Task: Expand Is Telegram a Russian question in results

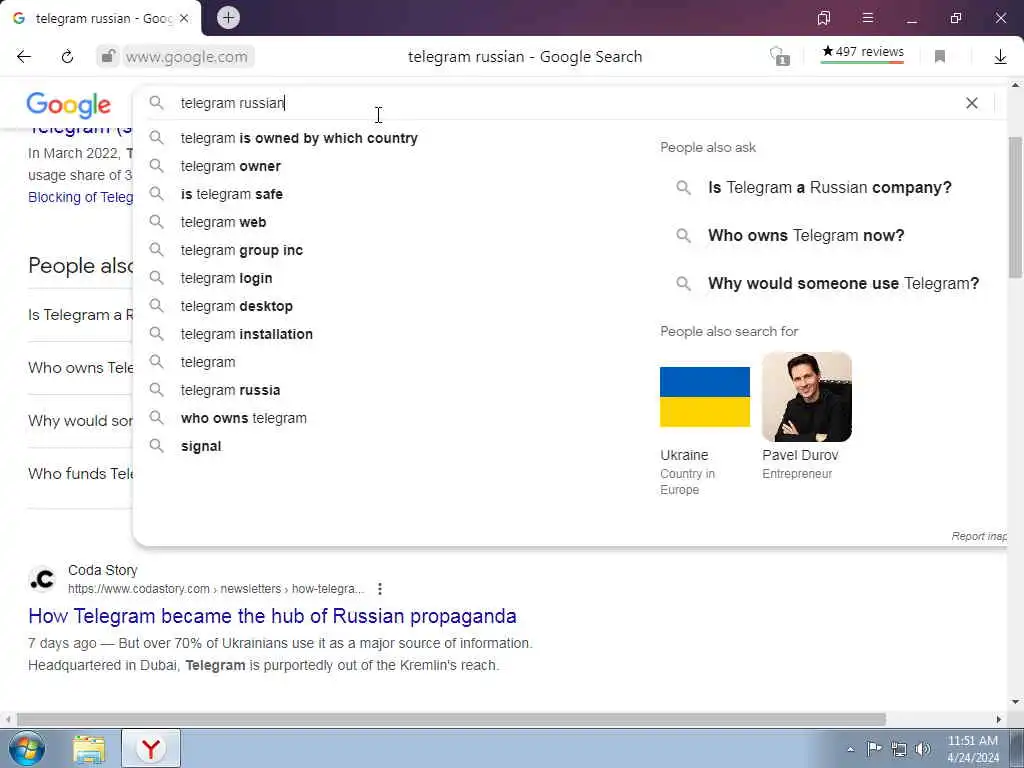Action: 80,315
